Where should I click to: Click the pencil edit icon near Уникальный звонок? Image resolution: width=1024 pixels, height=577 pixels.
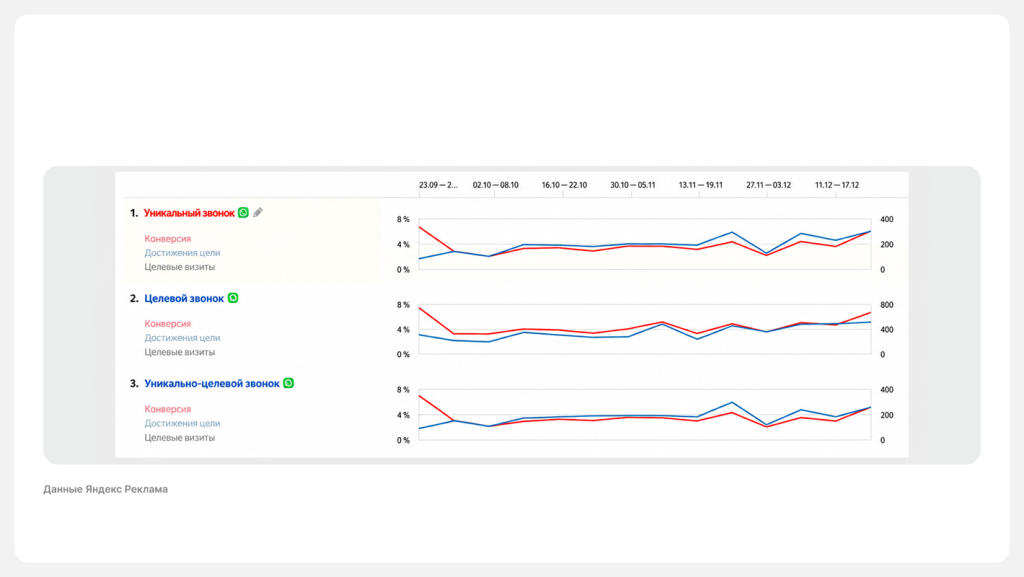coord(258,212)
